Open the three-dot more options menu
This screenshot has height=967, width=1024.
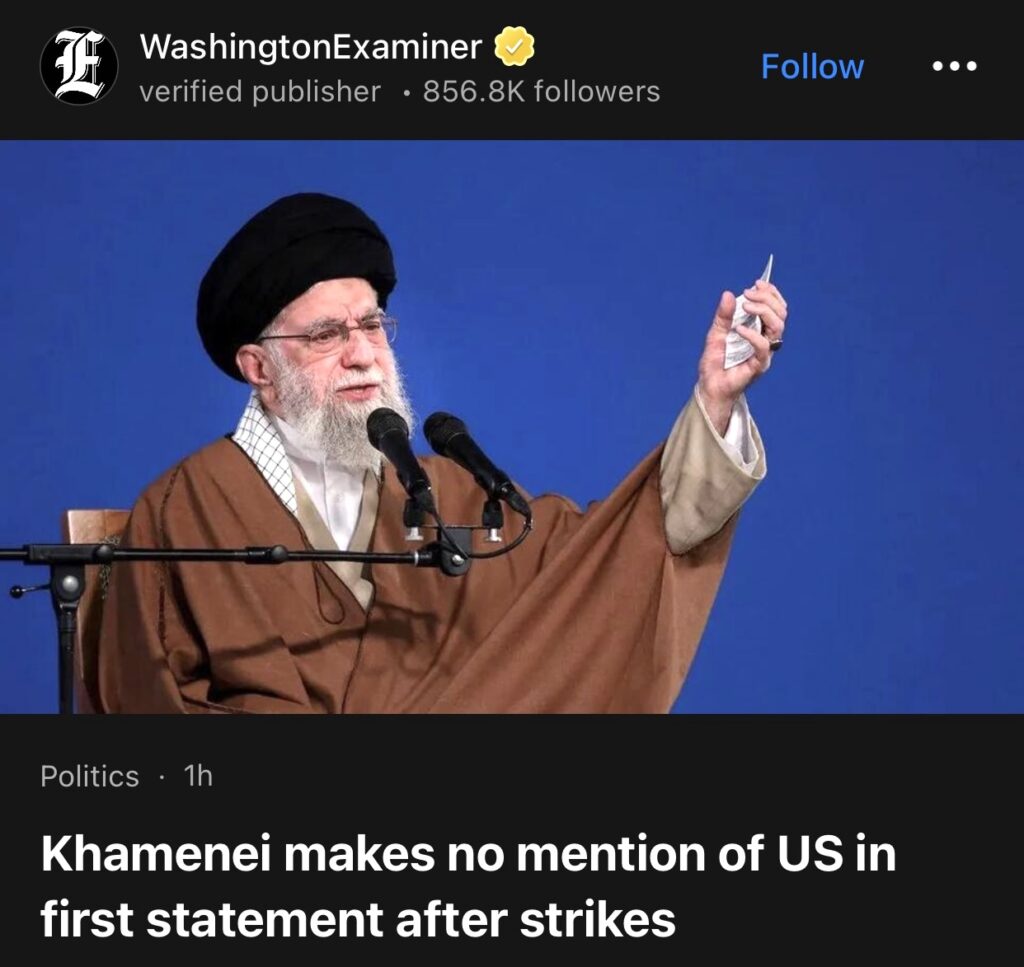pyautogui.click(x=954, y=66)
